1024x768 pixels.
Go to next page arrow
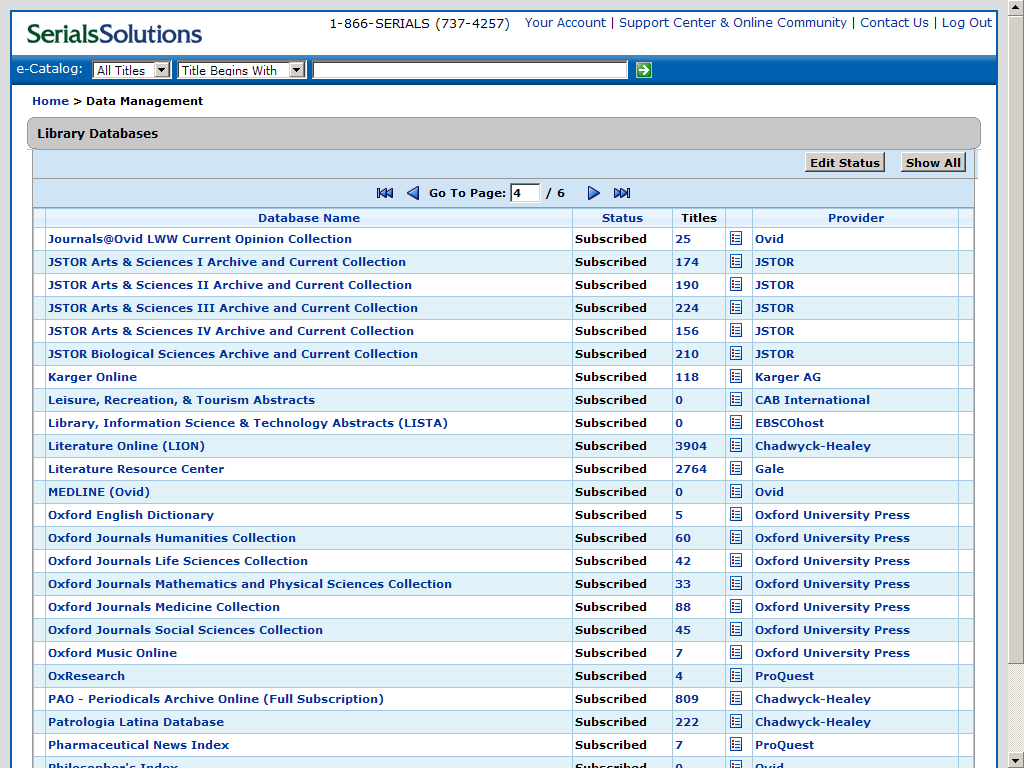pyautogui.click(x=593, y=193)
